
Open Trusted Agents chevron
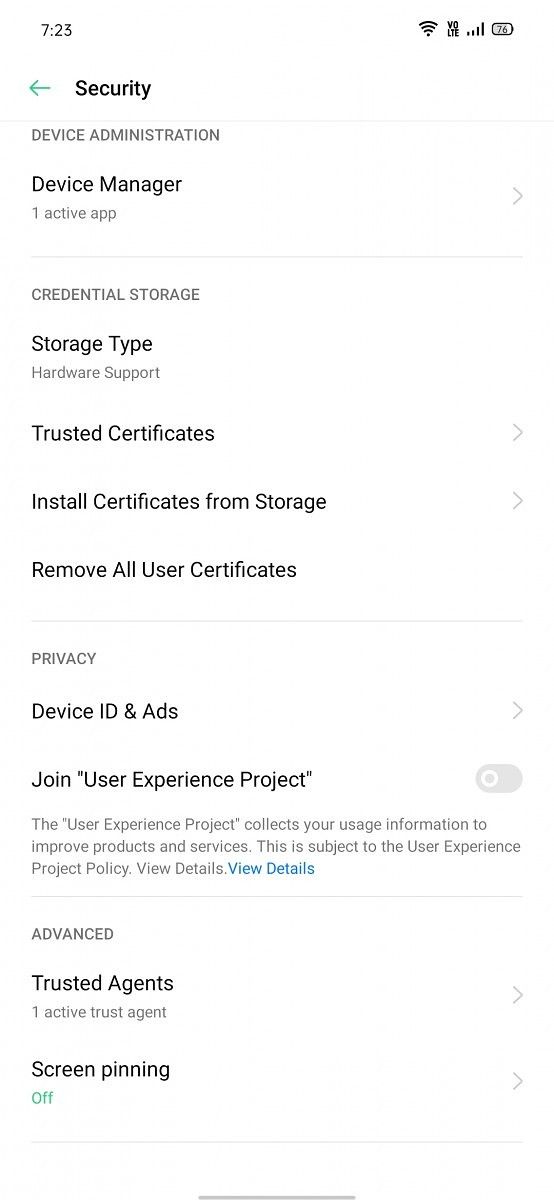pos(517,995)
